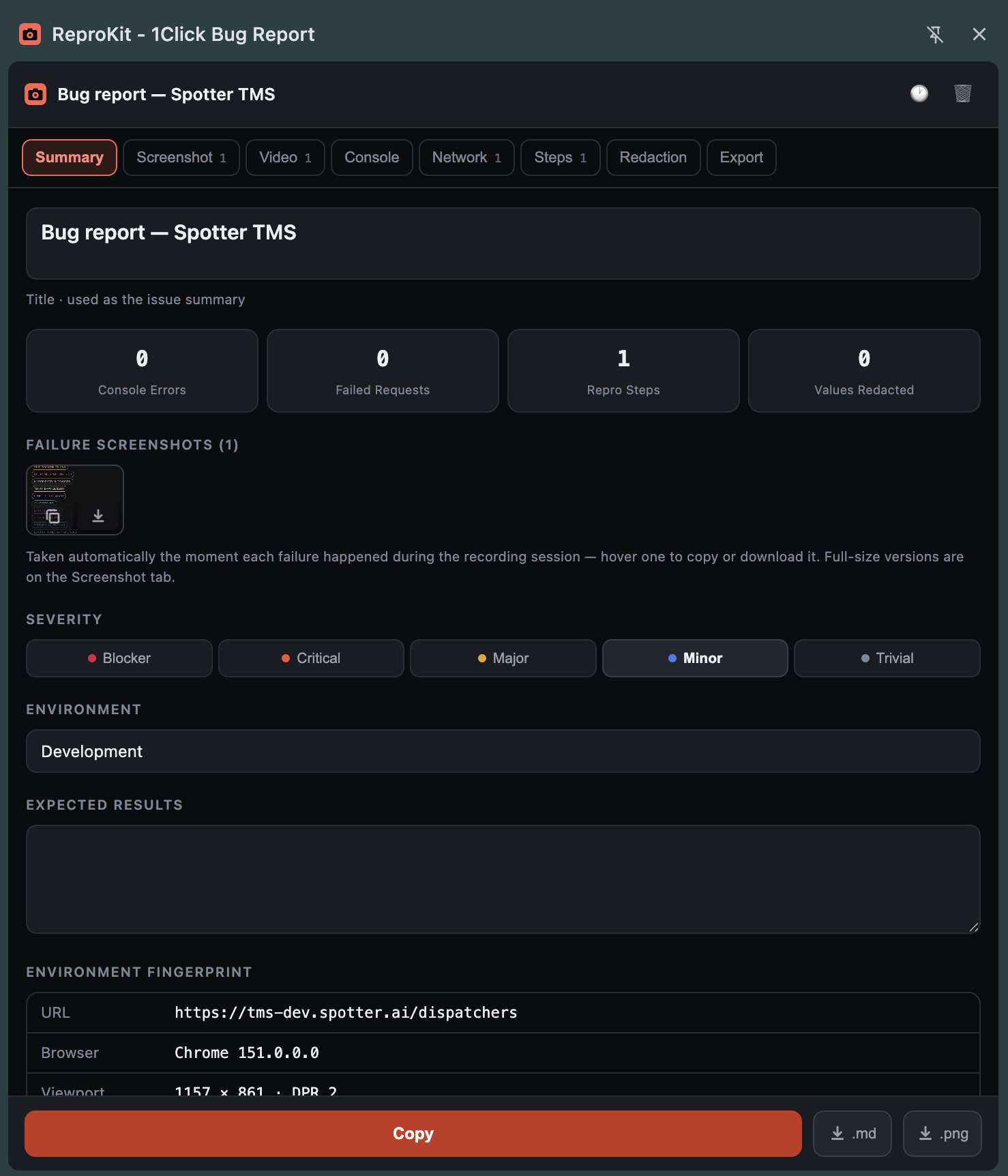Click the Chrome 151.0.0.0 browser value
This screenshot has height=1176, width=1008.
pyautogui.click(x=247, y=1053)
